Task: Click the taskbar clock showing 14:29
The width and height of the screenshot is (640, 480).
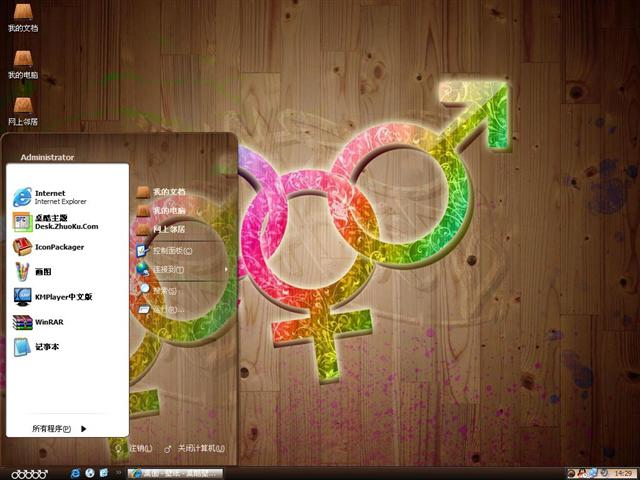Action: pyautogui.click(x=623, y=473)
